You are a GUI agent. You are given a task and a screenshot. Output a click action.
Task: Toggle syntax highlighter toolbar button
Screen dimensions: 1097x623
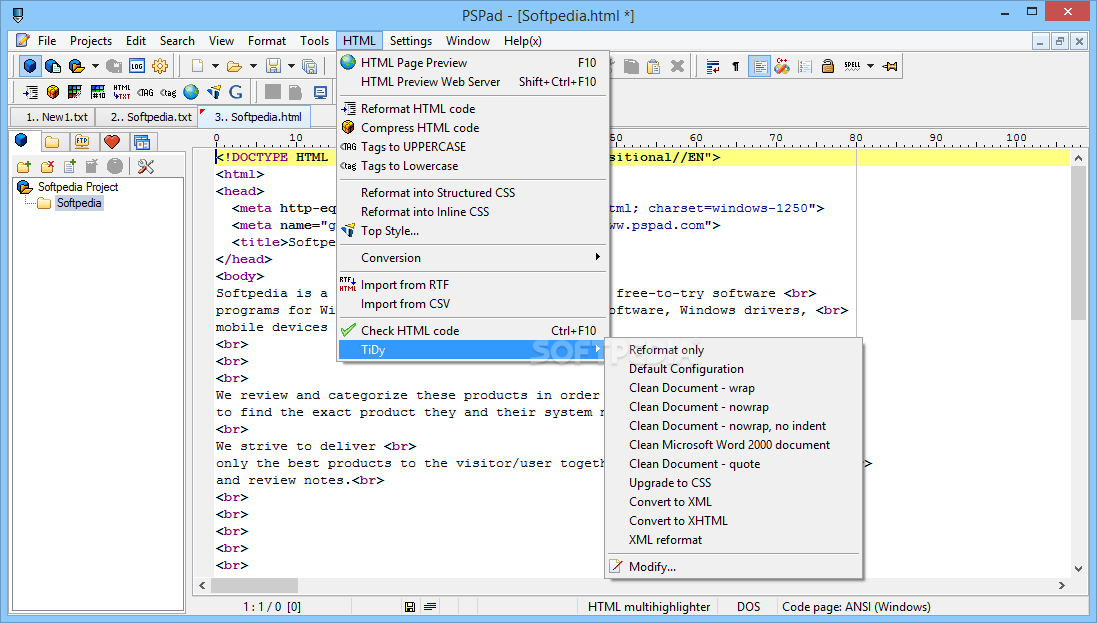click(759, 66)
